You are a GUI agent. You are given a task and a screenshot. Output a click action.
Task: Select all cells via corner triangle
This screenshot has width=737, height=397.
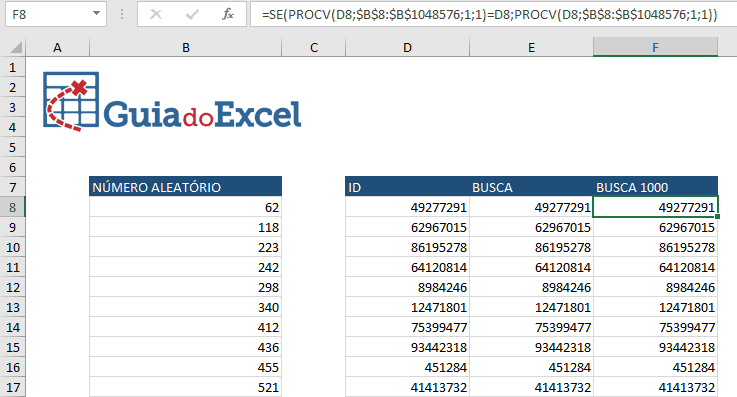tap(15, 47)
